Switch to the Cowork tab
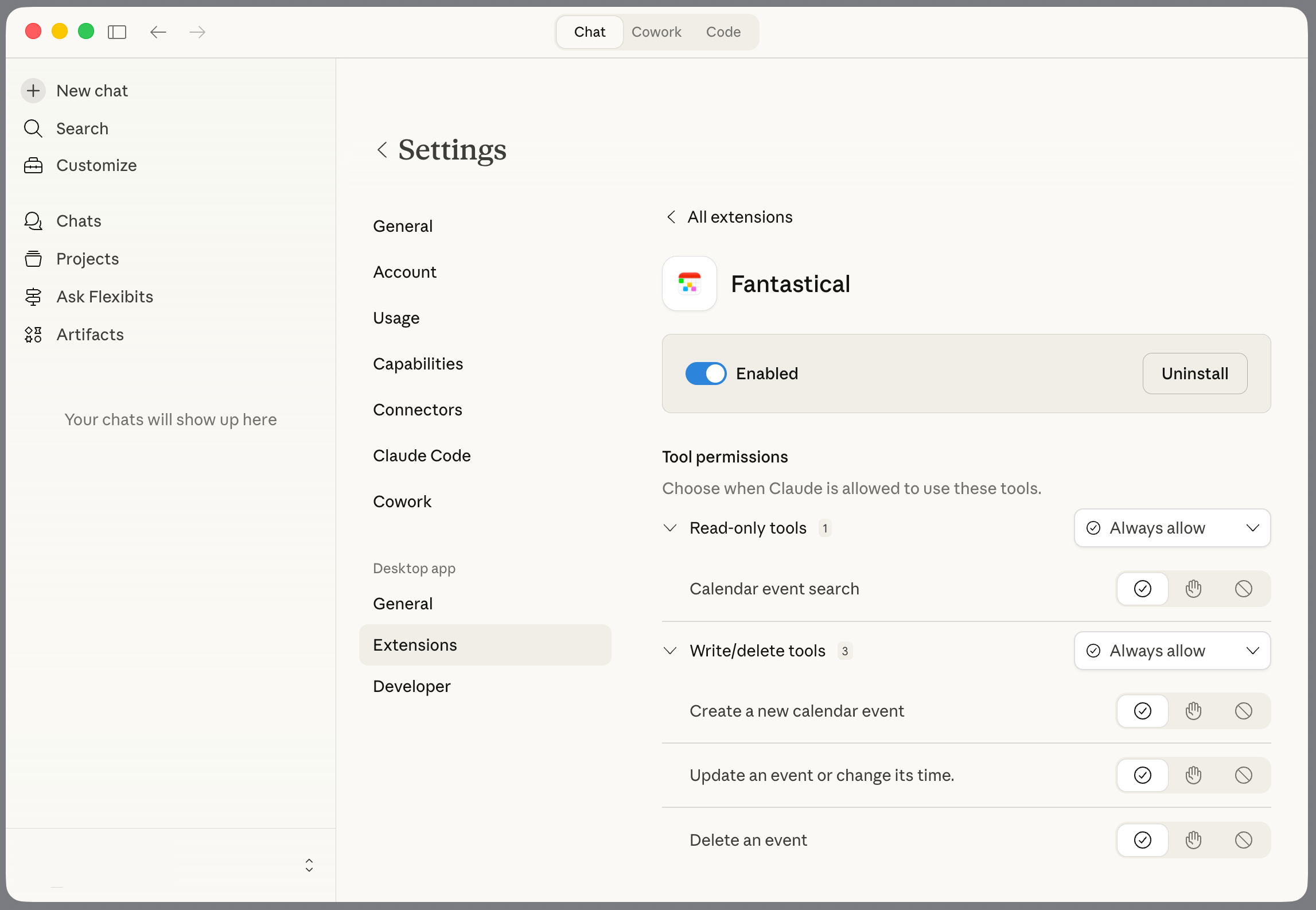Image resolution: width=1316 pixels, height=910 pixels. click(656, 32)
